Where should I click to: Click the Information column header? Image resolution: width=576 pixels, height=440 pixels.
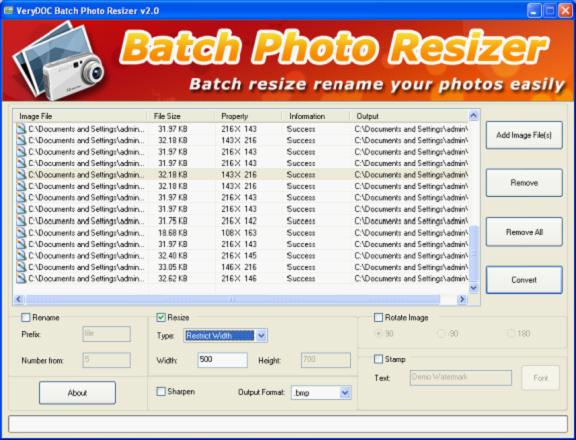point(315,116)
